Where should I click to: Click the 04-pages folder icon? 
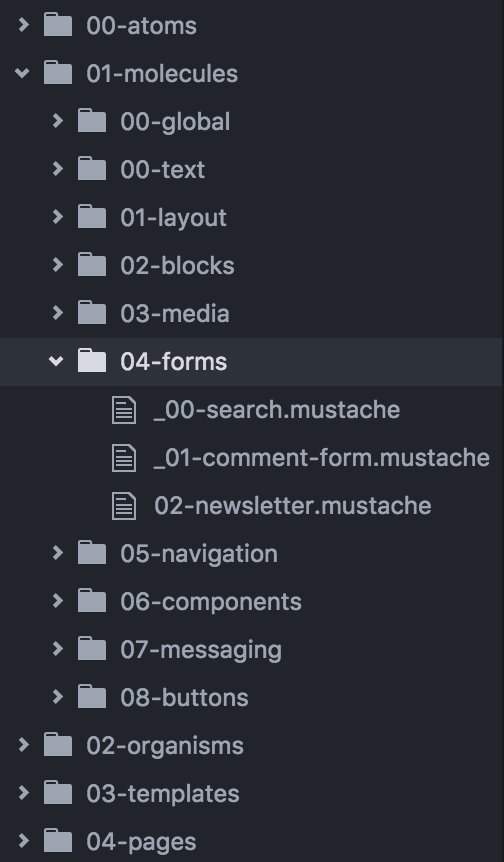pos(58,841)
